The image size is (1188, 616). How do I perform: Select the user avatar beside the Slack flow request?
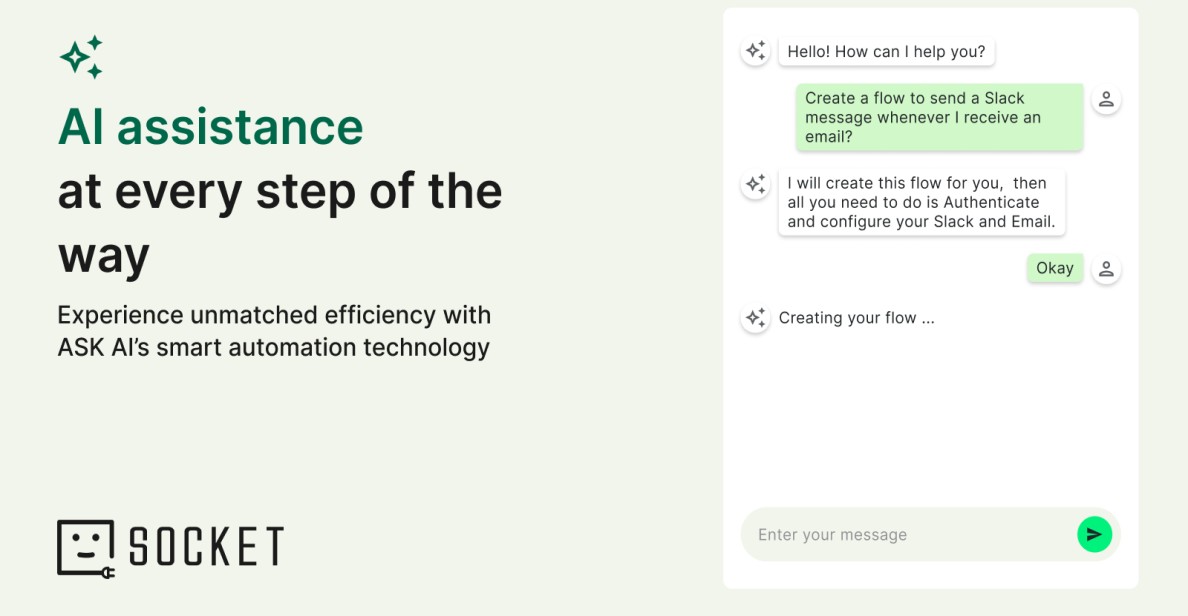coord(1106,99)
